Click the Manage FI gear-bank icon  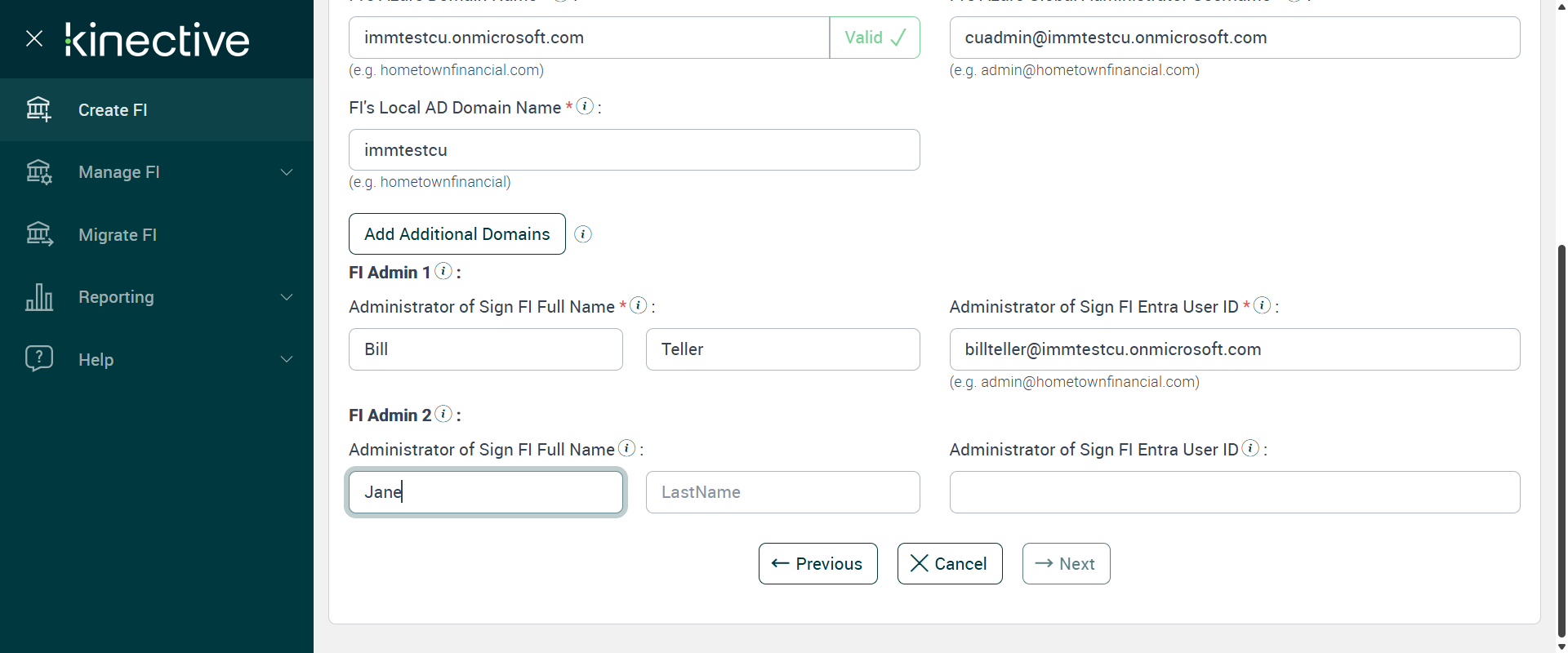pos(38,172)
